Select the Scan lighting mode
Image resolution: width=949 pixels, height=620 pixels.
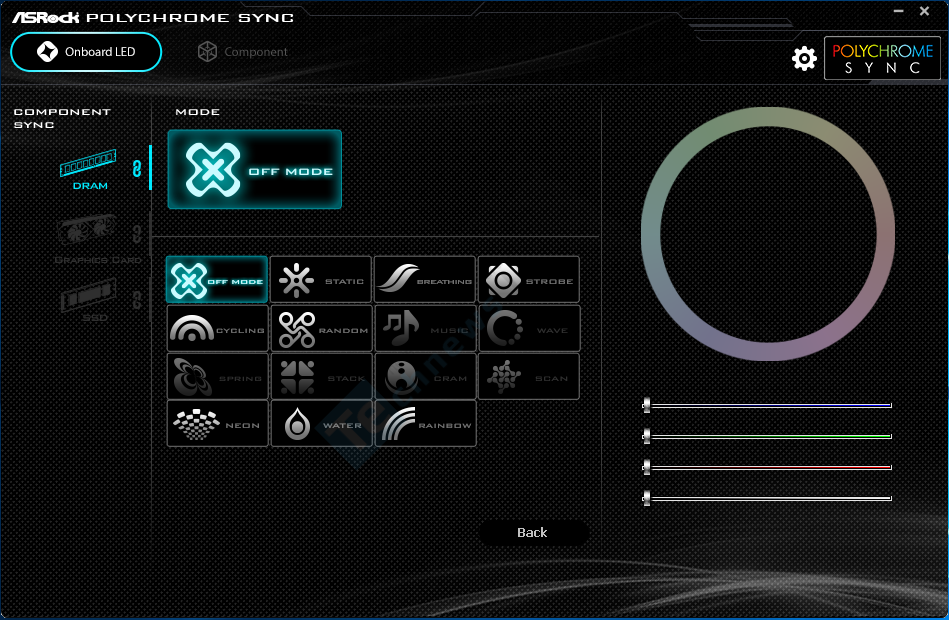pyautogui.click(x=529, y=377)
